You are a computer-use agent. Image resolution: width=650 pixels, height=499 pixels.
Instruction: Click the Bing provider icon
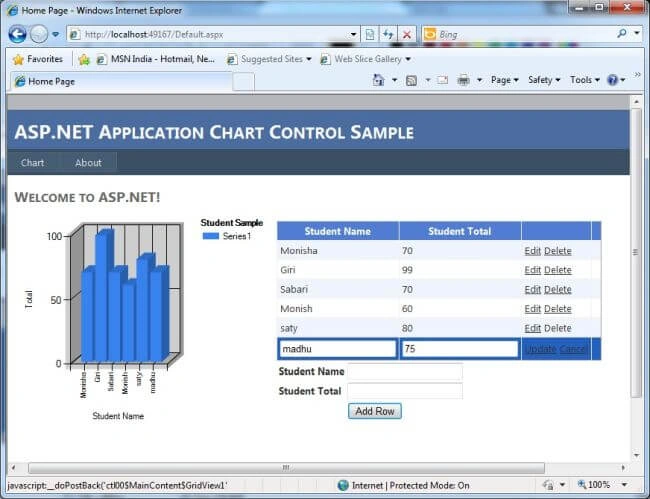(430, 34)
